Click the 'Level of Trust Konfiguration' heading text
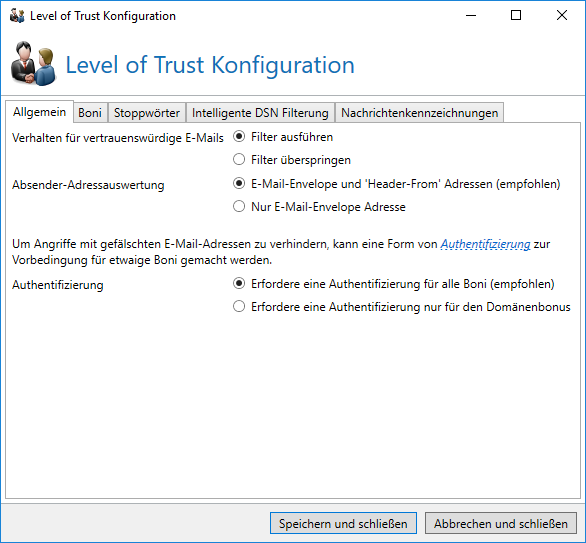 point(210,65)
